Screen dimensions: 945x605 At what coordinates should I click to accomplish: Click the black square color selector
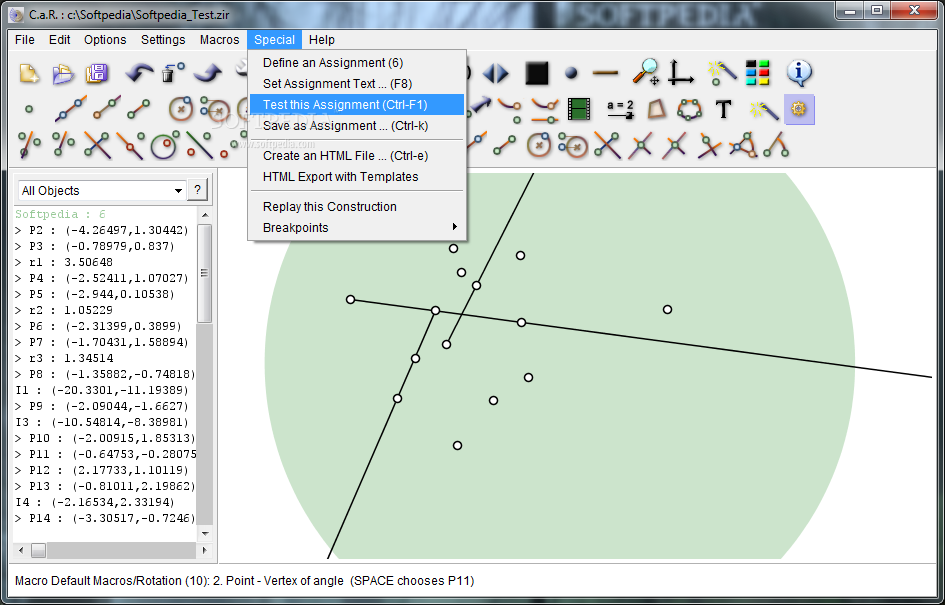536,74
